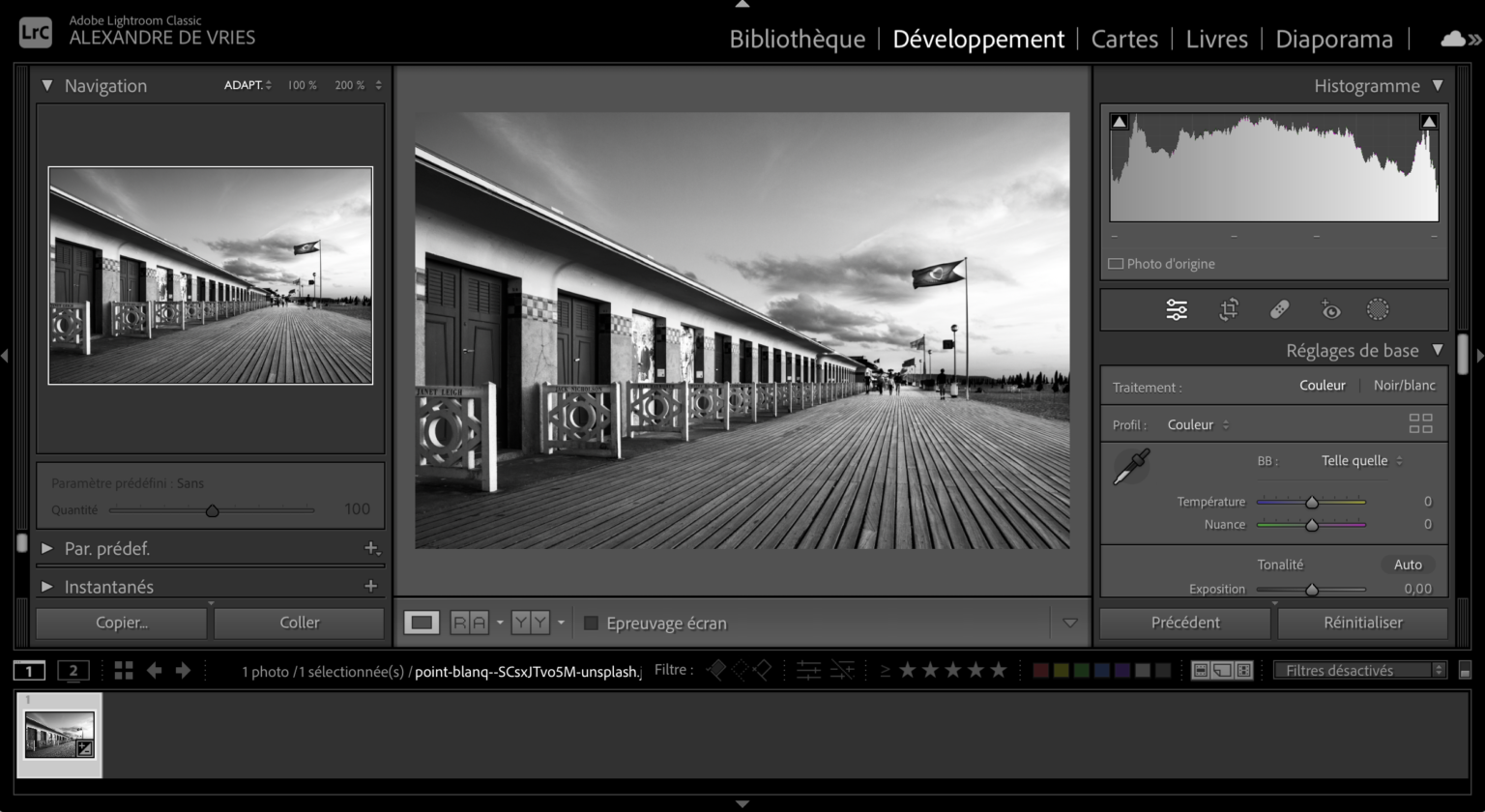Click the Précédent button

(x=1185, y=623)
